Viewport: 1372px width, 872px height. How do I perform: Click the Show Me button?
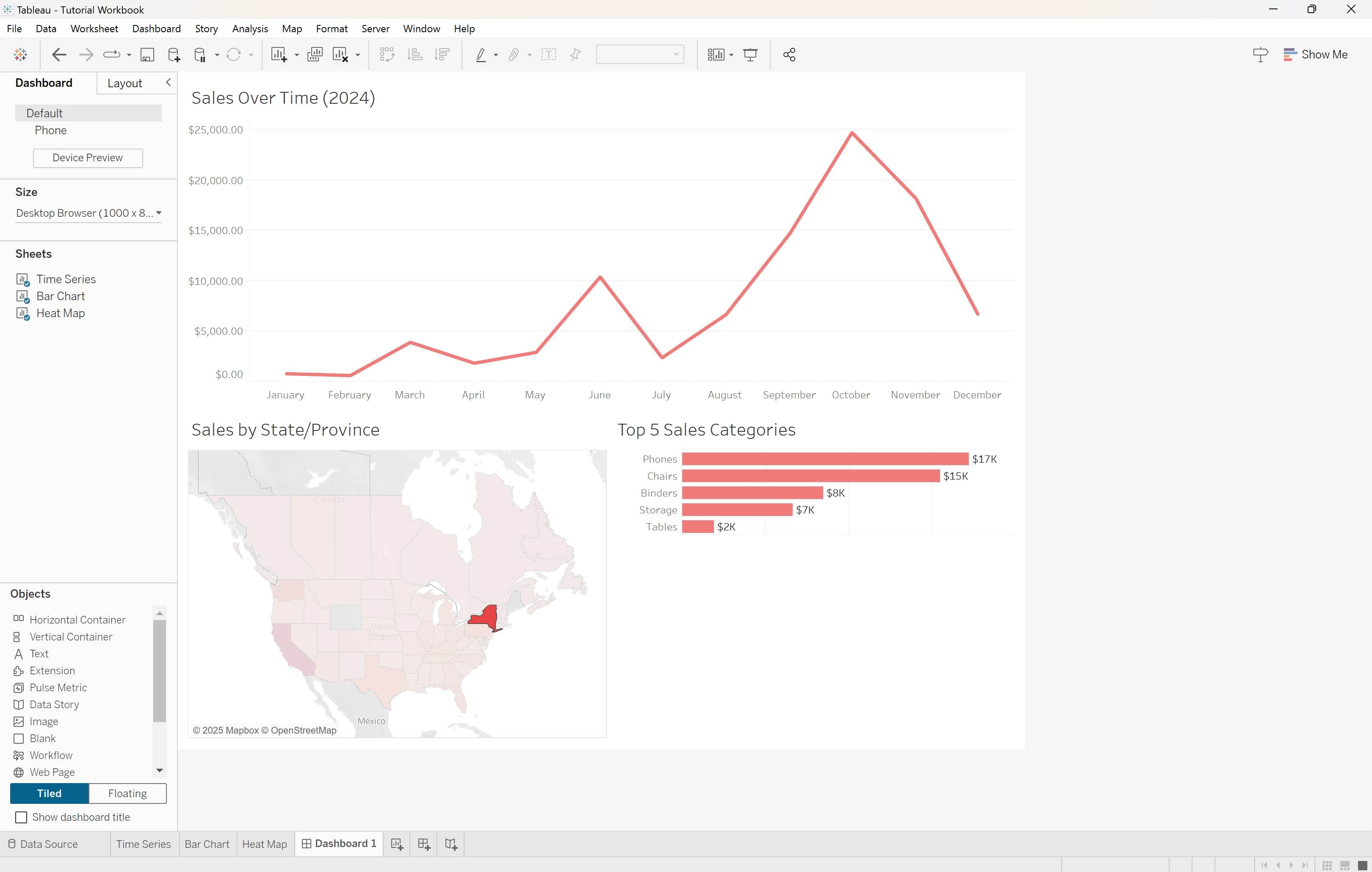click(x=1316, y=55)
